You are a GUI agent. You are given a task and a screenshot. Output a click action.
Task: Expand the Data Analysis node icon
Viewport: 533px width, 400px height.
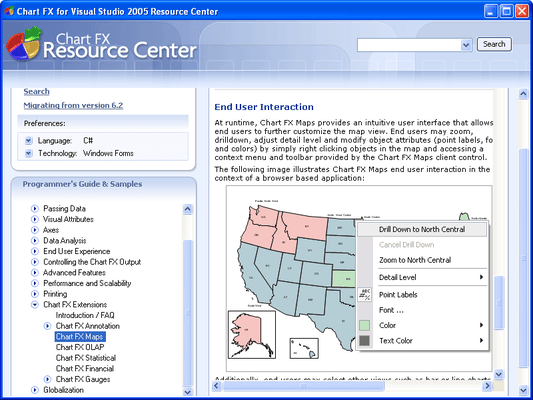coord(35,241)
